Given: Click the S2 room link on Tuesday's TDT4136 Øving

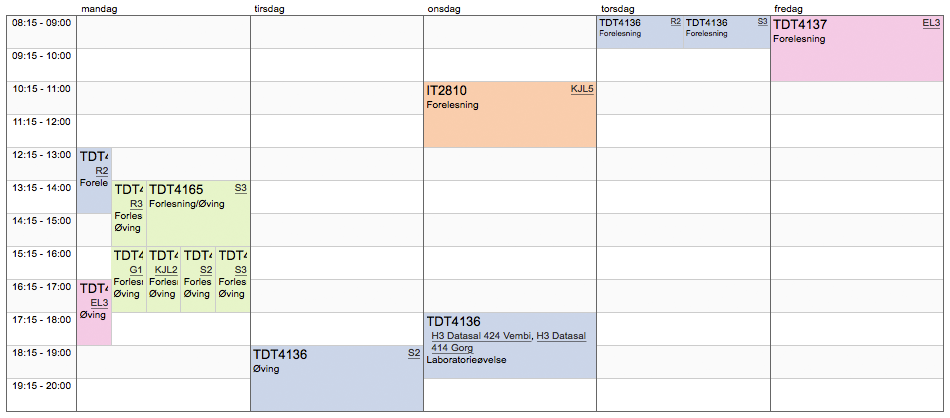Looking at the screenshot, I should [x=414, y=353].
